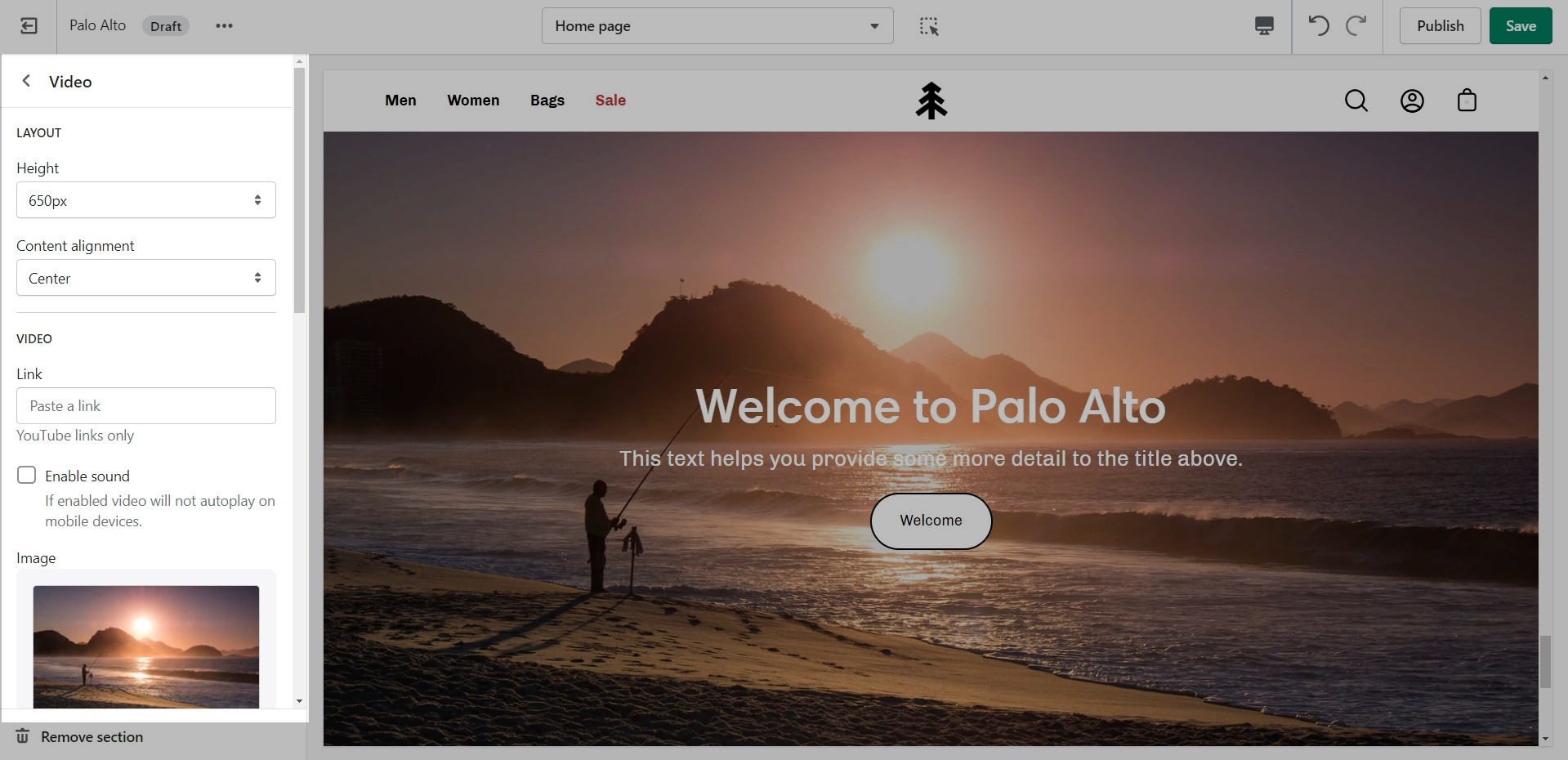Select the Women navigation menu item
The width and height of the screenshot is (1568, 760).
pos(473,101)
